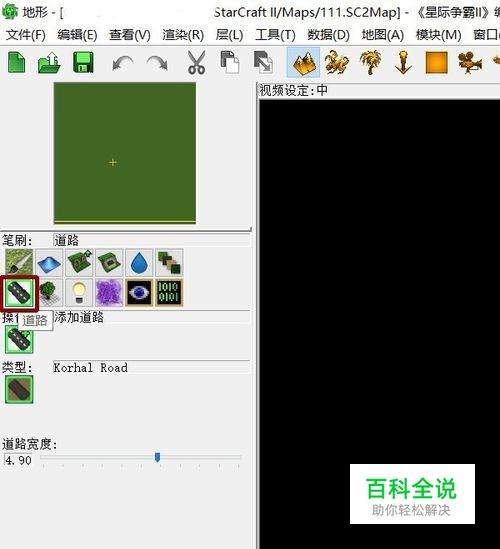Select the foliage tree brush
The image size is (500, 549).
[49, 293]
